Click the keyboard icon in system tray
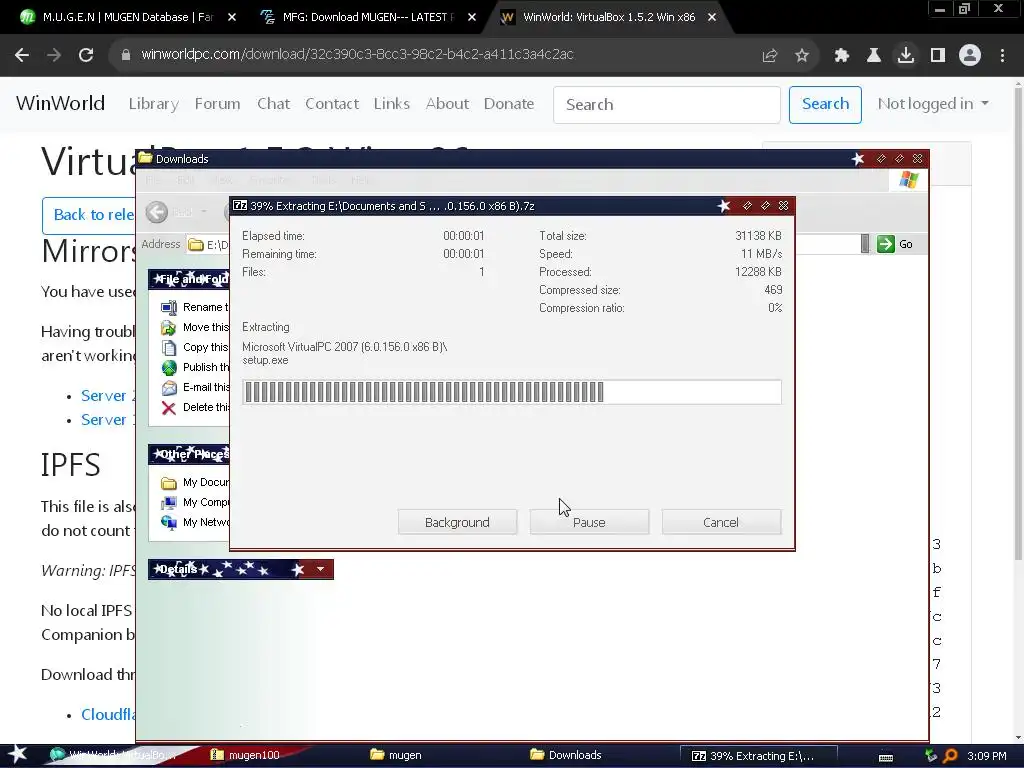 pos(886,757)
